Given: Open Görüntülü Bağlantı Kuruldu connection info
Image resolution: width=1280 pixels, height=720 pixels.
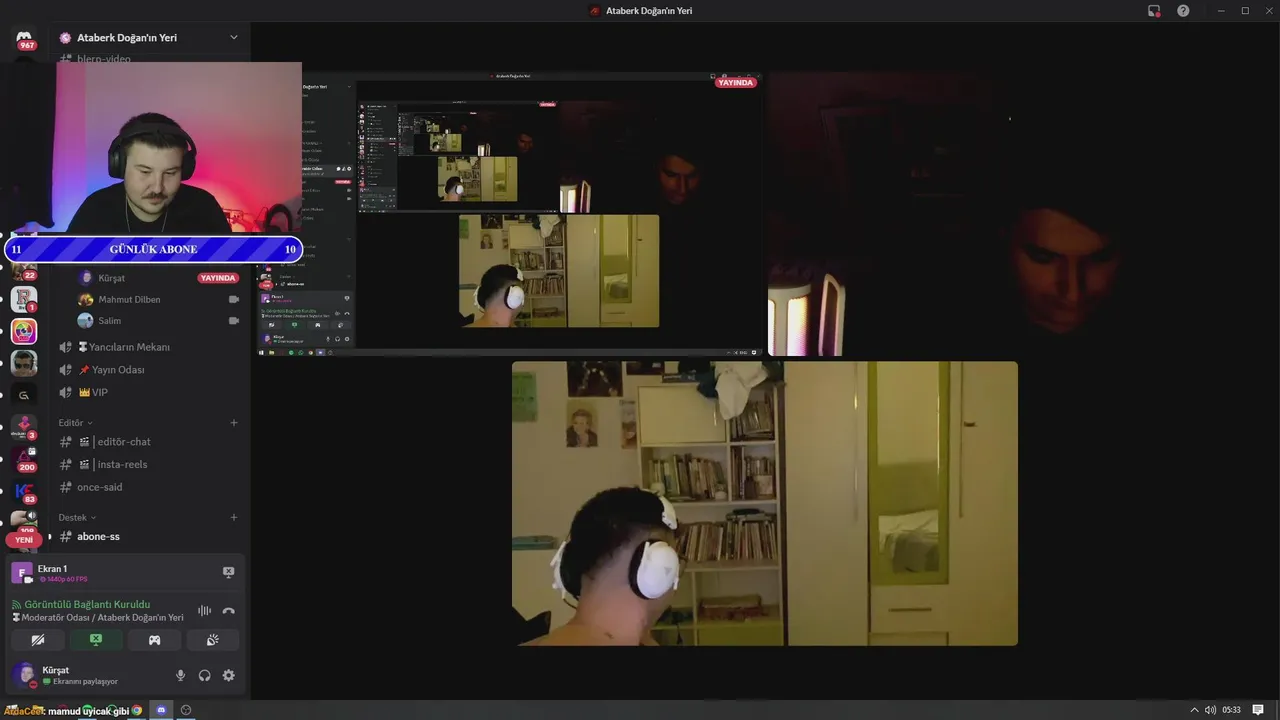Looking at the screenshot, I should [87, 604].
